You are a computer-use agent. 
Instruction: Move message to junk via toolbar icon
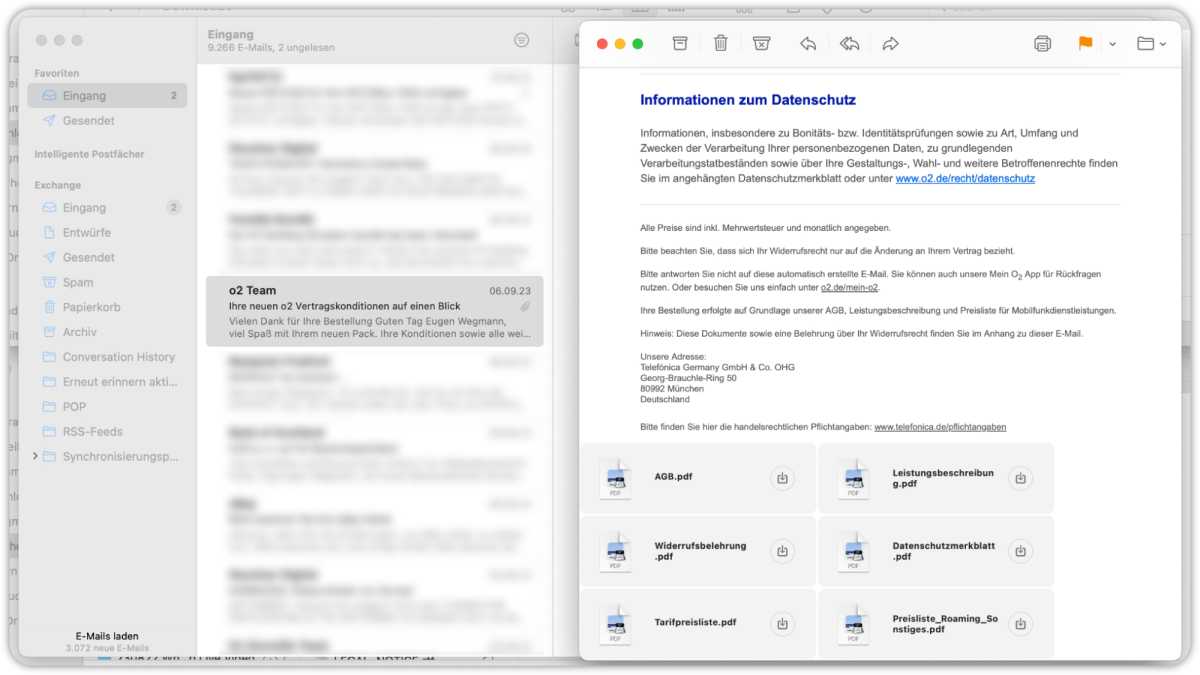tap(761, 43)
